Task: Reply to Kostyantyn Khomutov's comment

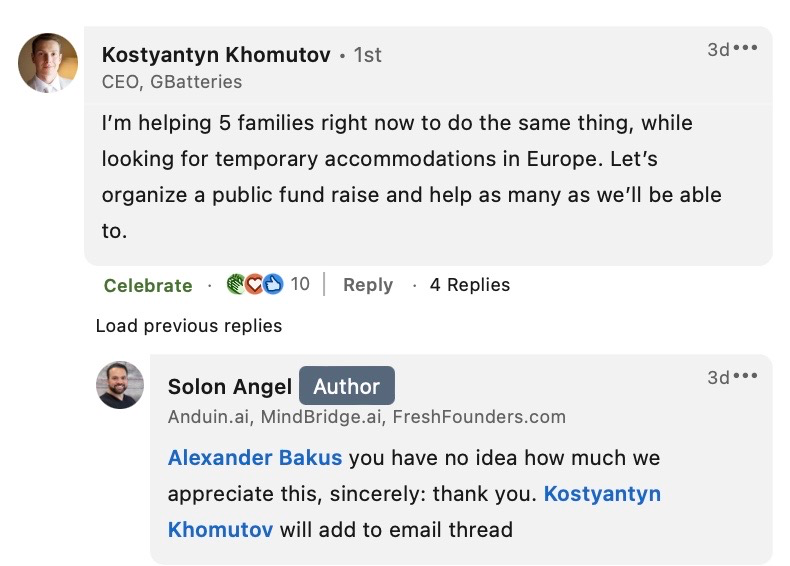Action: 367,285
